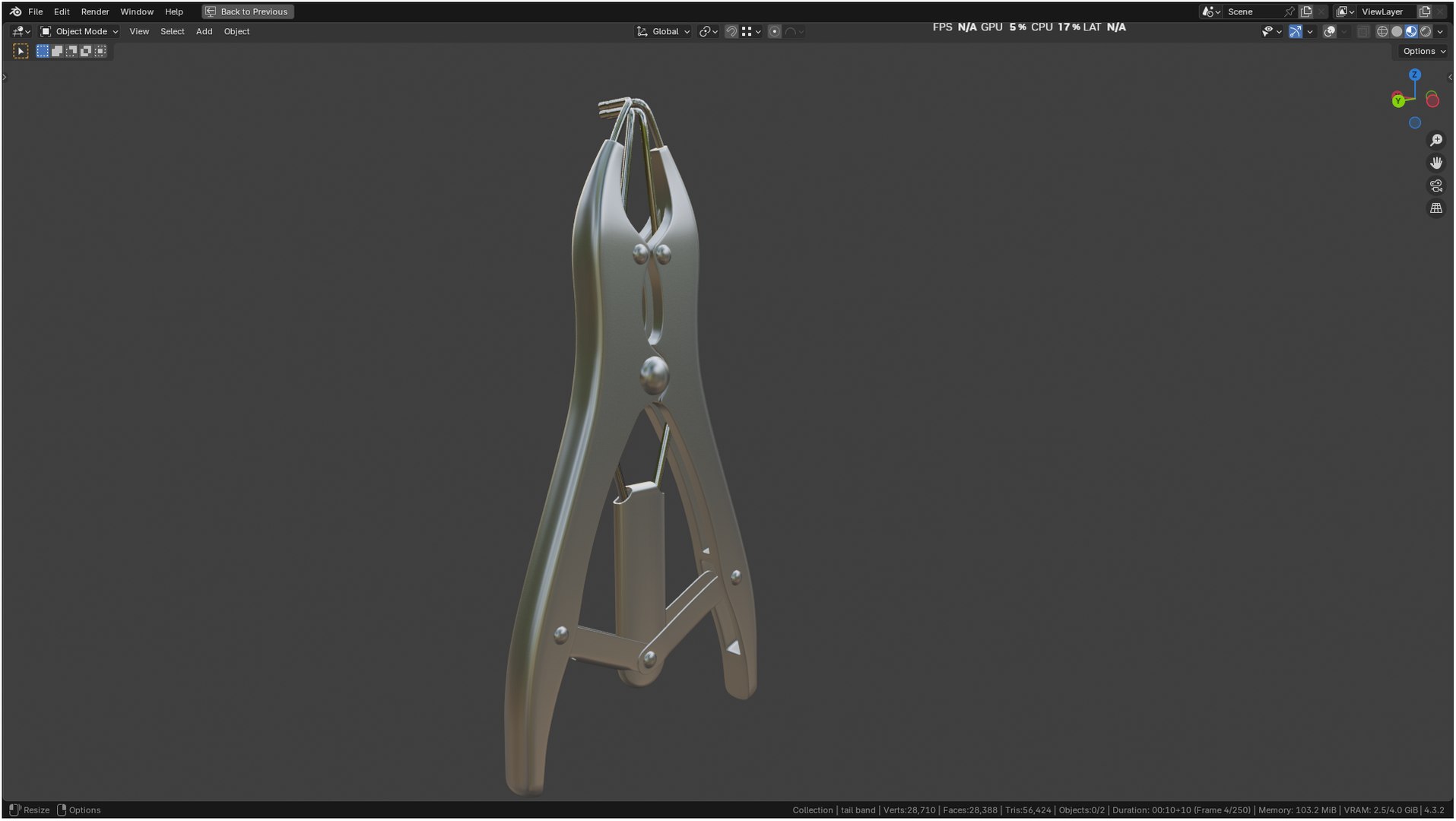Click the new scene icon
This screenshot has width=1456, height=821.
pos(1306,11)
